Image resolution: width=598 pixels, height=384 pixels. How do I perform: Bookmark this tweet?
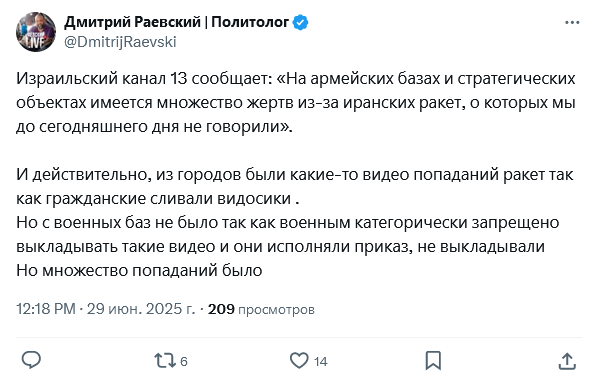(433, 361)
